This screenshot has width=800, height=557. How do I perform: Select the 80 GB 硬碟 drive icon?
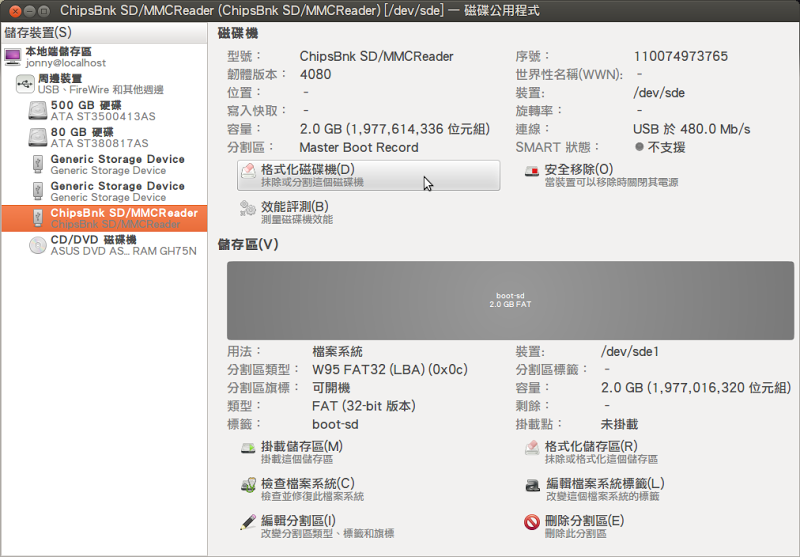[x=38, y=138]
